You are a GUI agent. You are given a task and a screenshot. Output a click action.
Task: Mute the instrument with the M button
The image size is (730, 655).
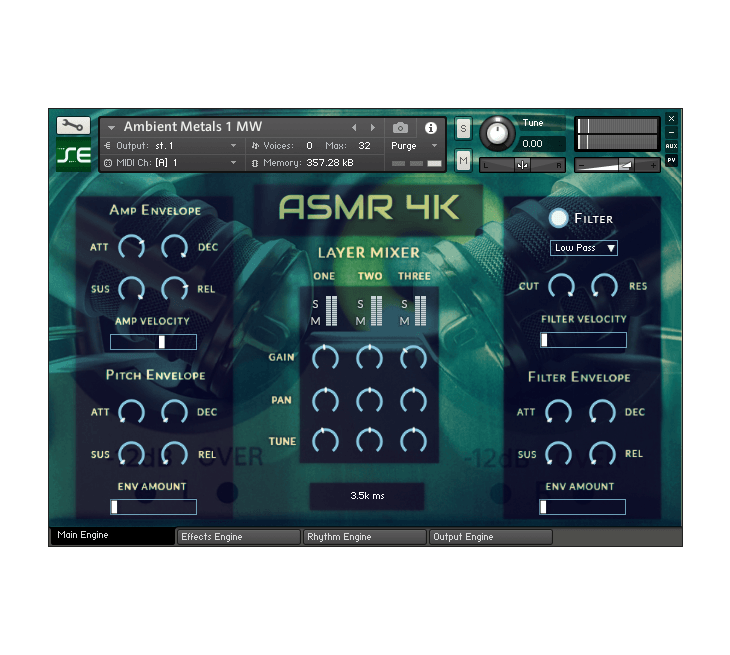[x=463, y=161]
